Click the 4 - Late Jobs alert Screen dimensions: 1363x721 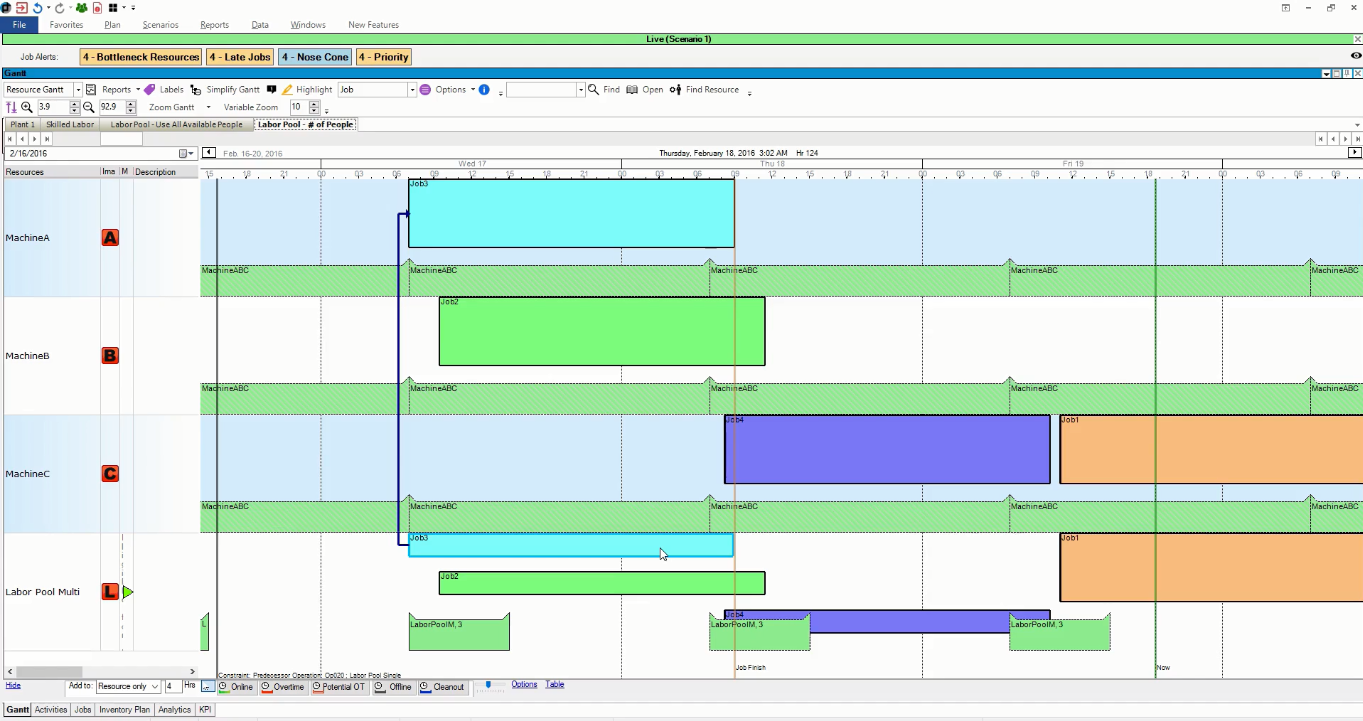pyautogui.click(x=240, y=57)
